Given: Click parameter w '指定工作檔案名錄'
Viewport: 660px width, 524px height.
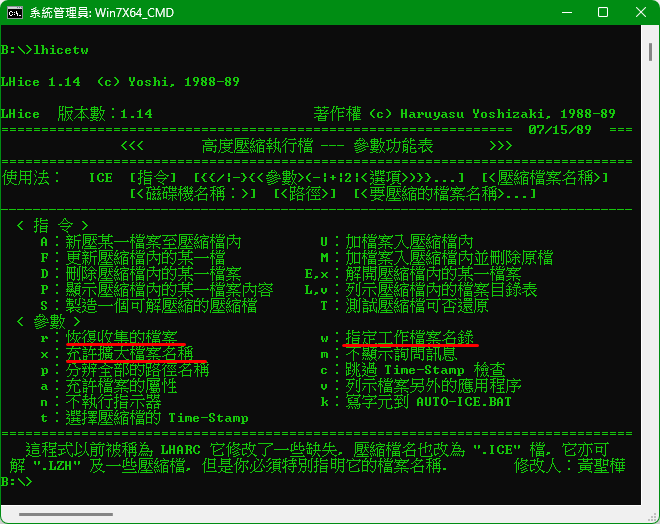Looking at the screenshot, I should click(x=409, y=338).
